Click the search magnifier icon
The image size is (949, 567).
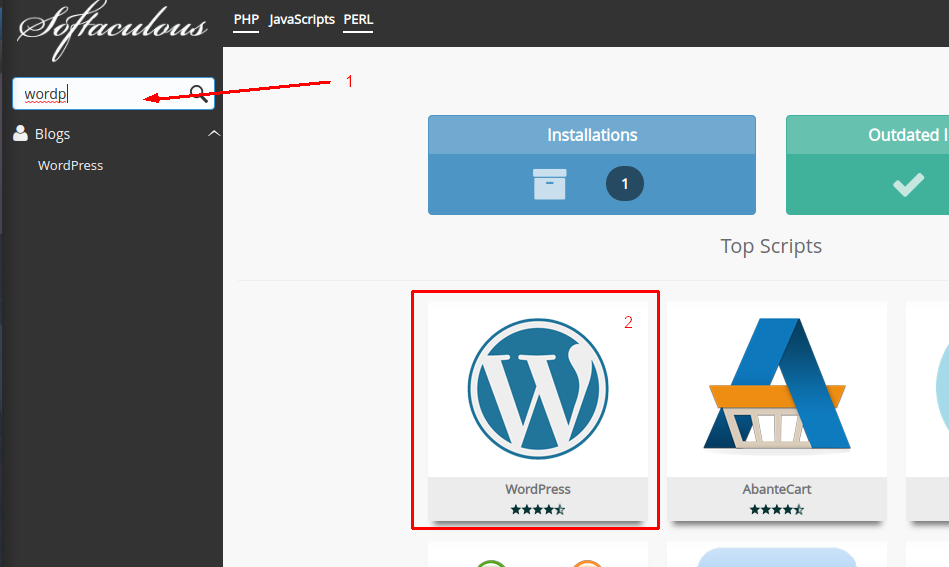click(x=199, y=94)
